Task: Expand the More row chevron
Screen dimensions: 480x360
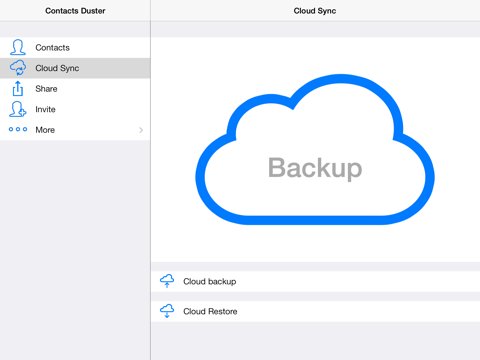Action: [x=141, y=130]
